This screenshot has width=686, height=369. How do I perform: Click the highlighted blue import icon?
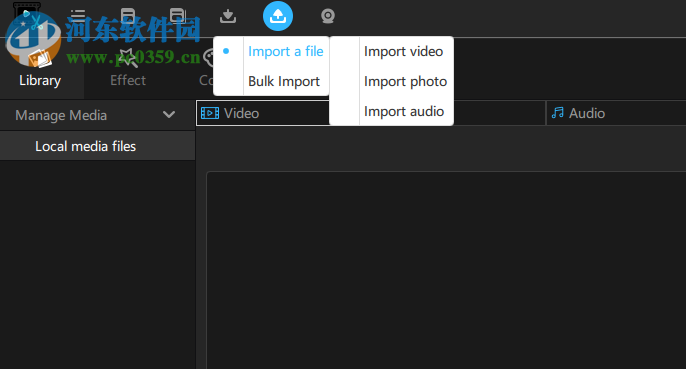click(278, 16)
